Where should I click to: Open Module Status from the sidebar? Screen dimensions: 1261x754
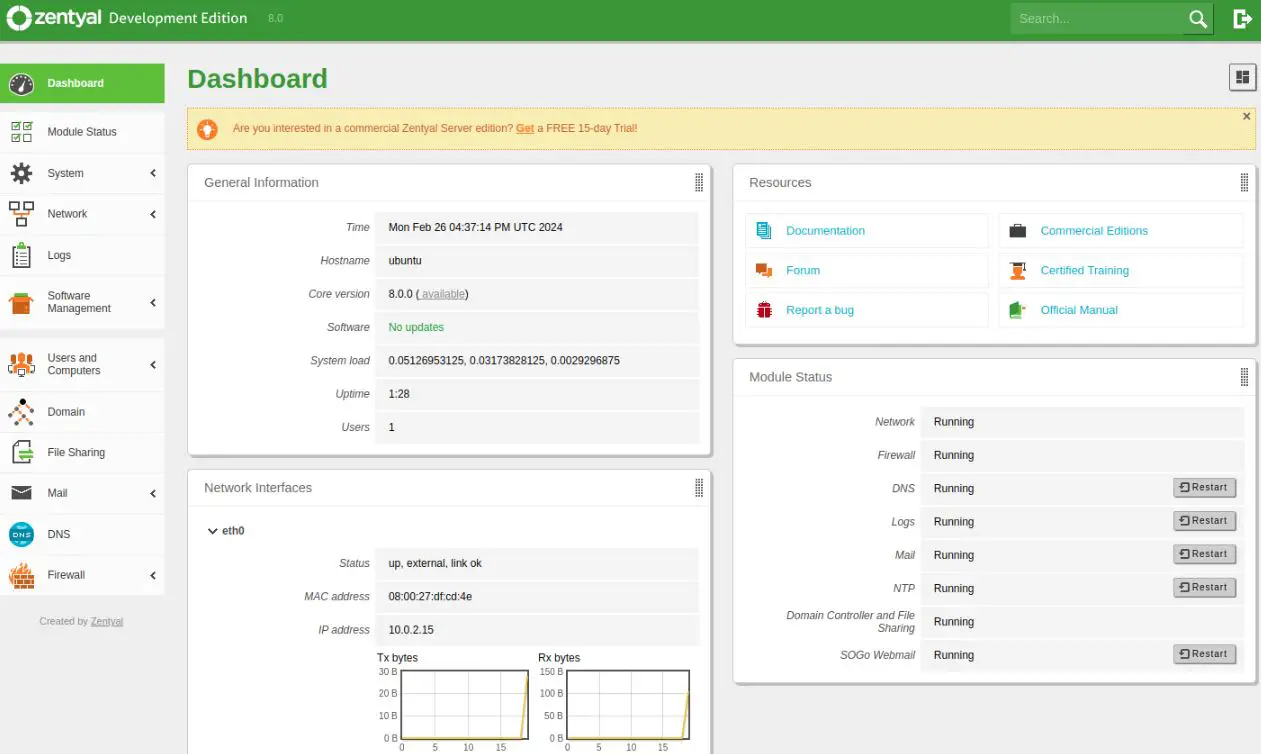81,131
